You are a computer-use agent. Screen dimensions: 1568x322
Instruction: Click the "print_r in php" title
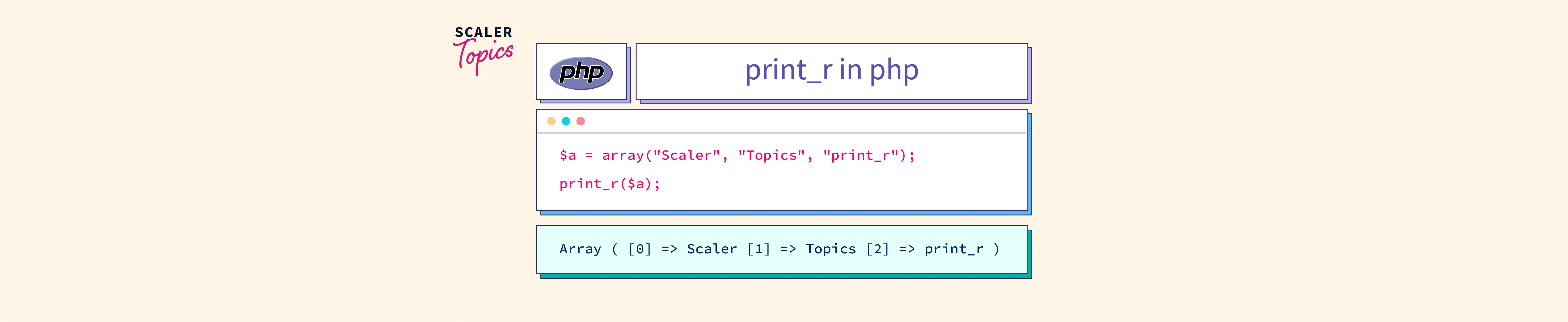pos(832,70)
